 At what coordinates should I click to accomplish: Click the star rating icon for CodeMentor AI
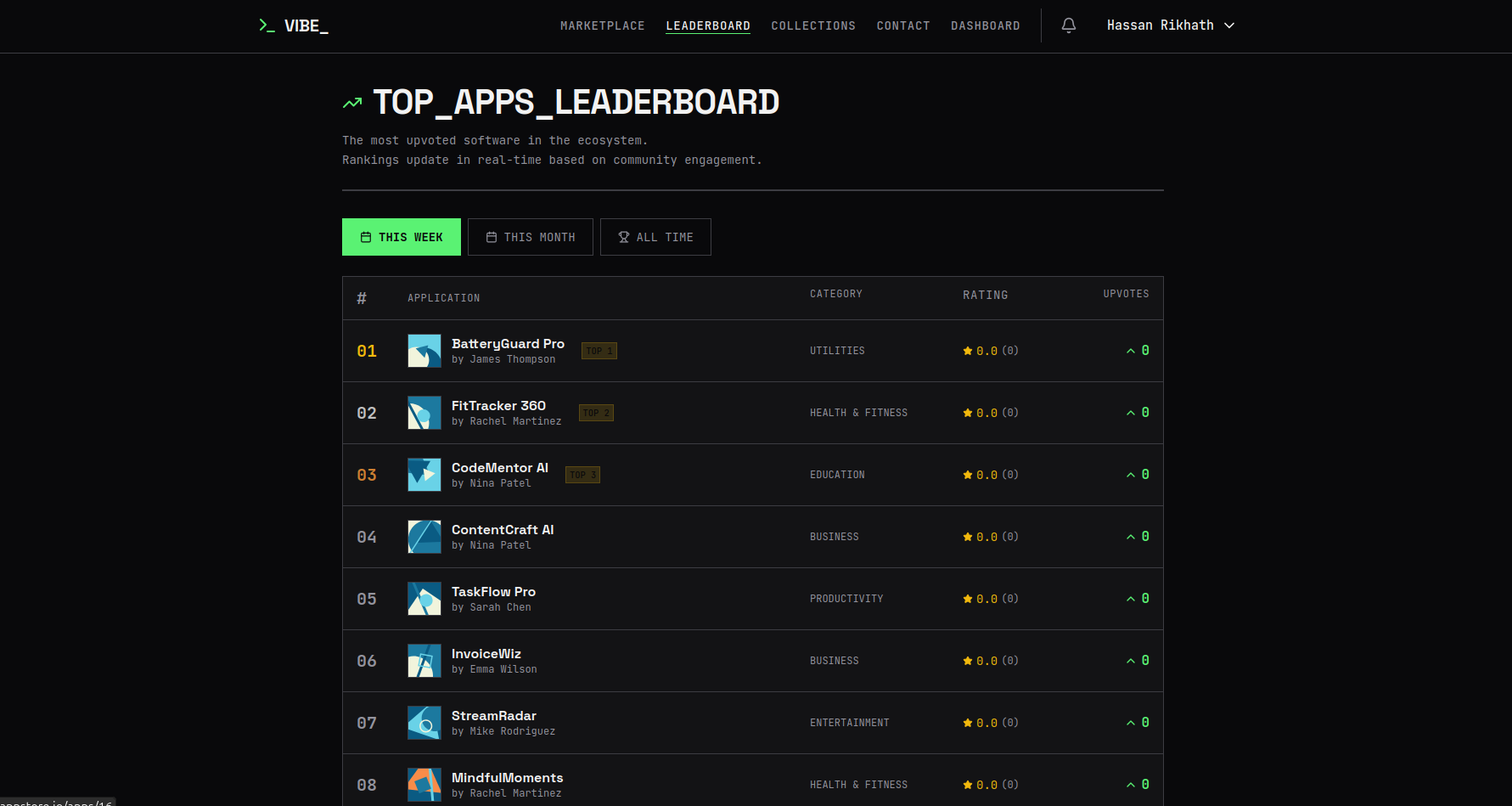pos(966,474)
